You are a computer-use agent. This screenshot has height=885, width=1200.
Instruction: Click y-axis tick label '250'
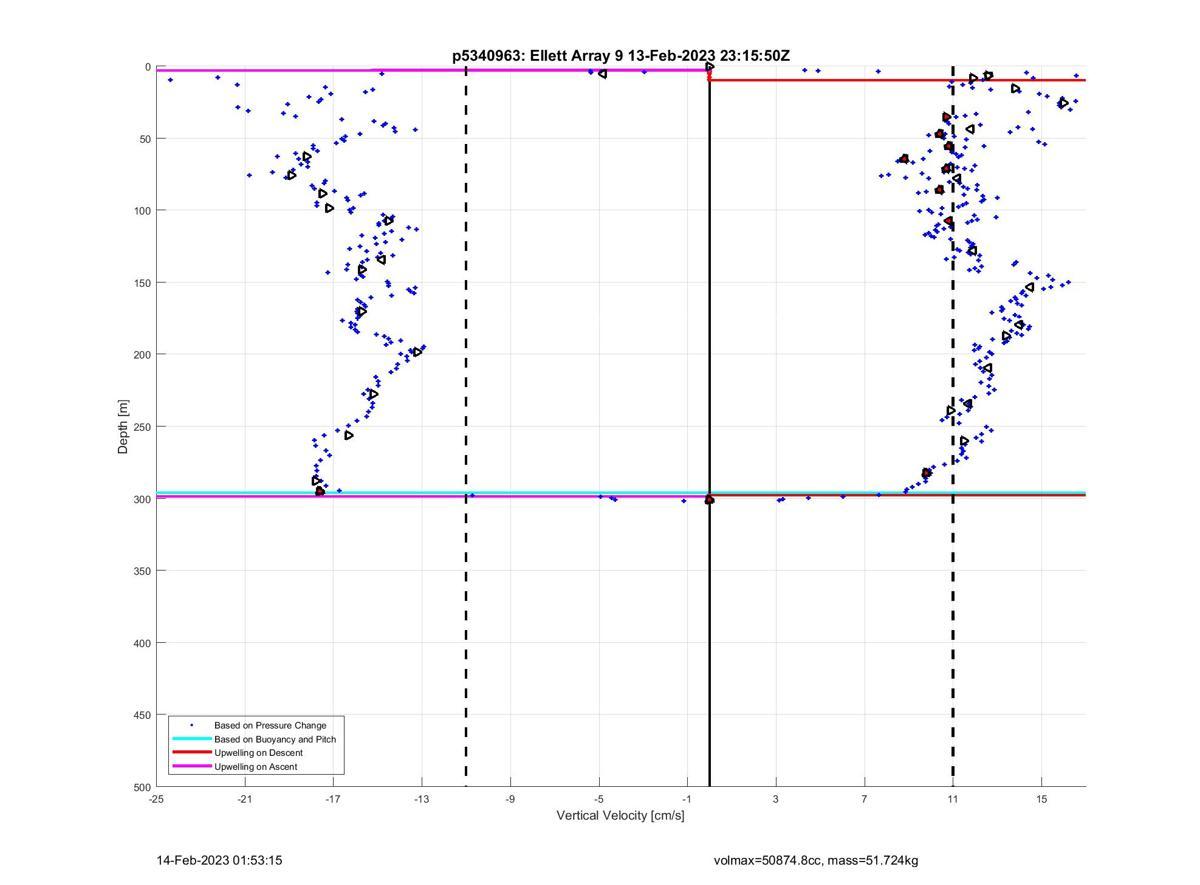click(x=142, y=427)
